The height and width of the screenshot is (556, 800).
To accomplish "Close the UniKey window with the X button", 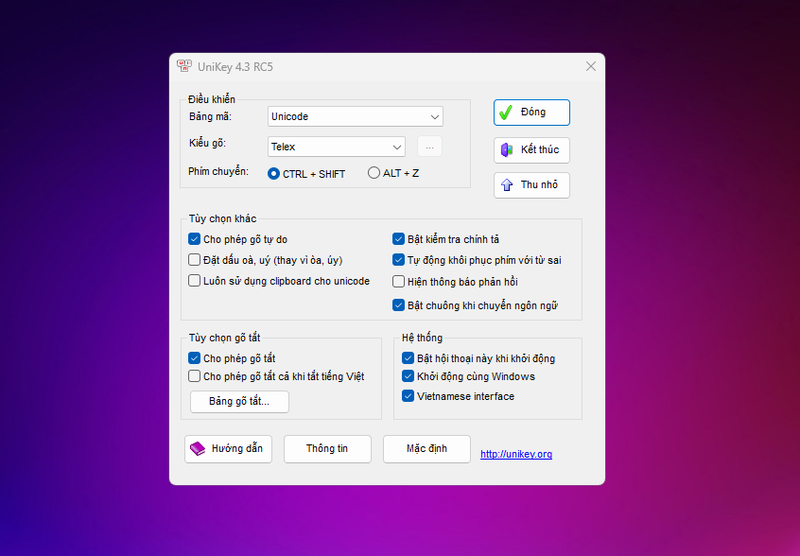I will (591, 66).
